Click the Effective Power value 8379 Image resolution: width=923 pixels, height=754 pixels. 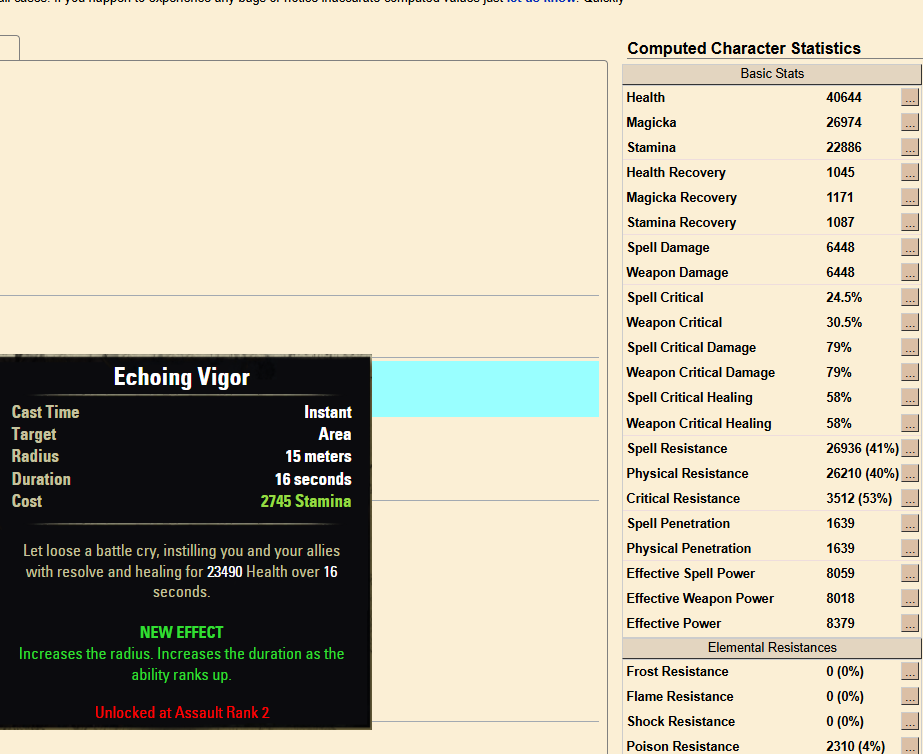point(840,624)
